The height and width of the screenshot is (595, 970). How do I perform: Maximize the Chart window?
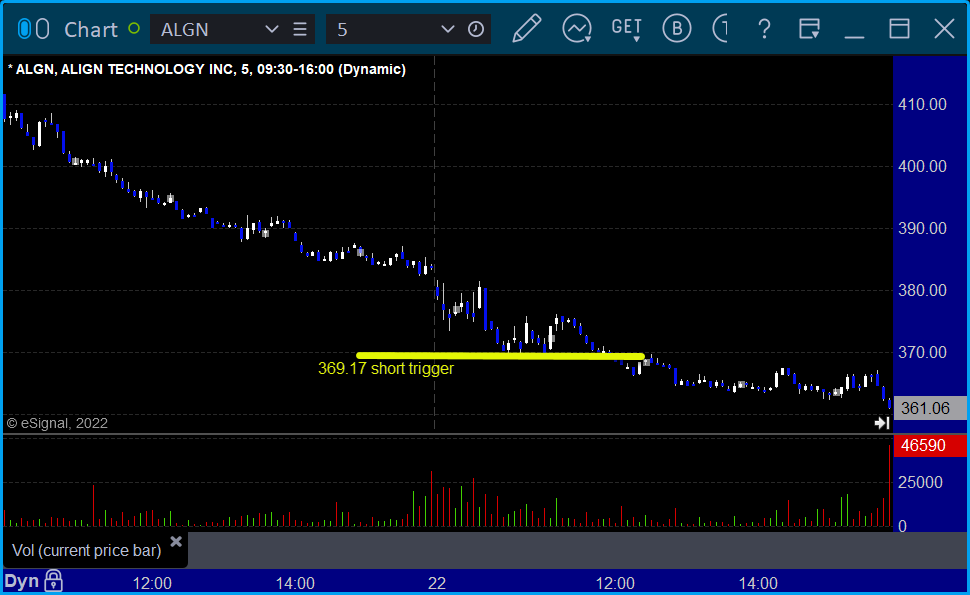(899, 28)
